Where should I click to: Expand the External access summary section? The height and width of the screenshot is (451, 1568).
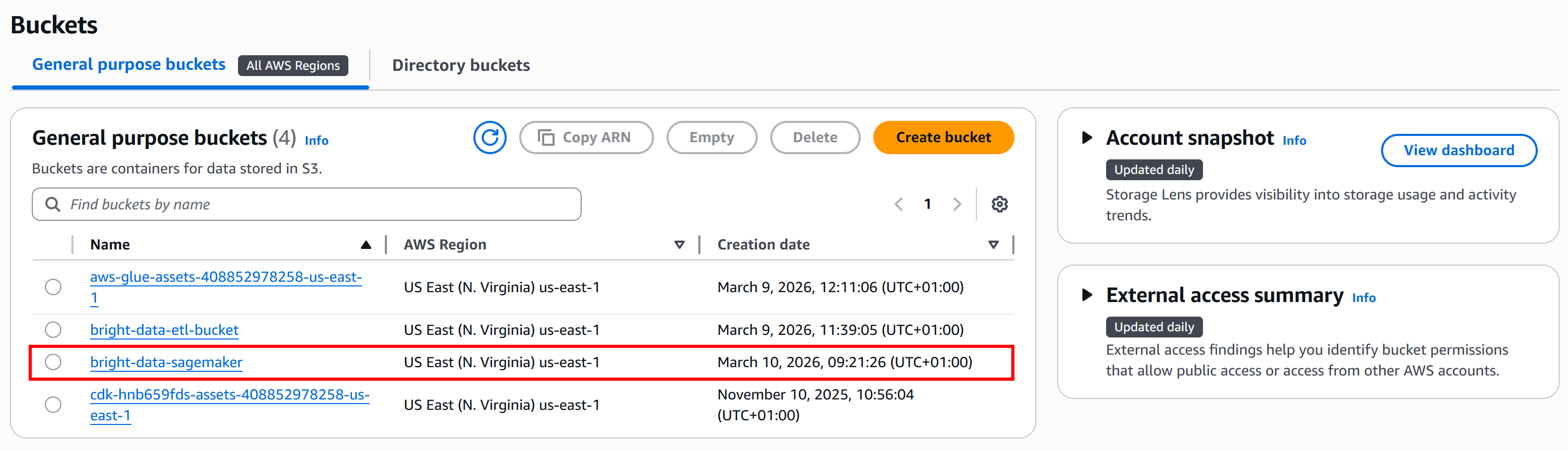point(1087,295)
